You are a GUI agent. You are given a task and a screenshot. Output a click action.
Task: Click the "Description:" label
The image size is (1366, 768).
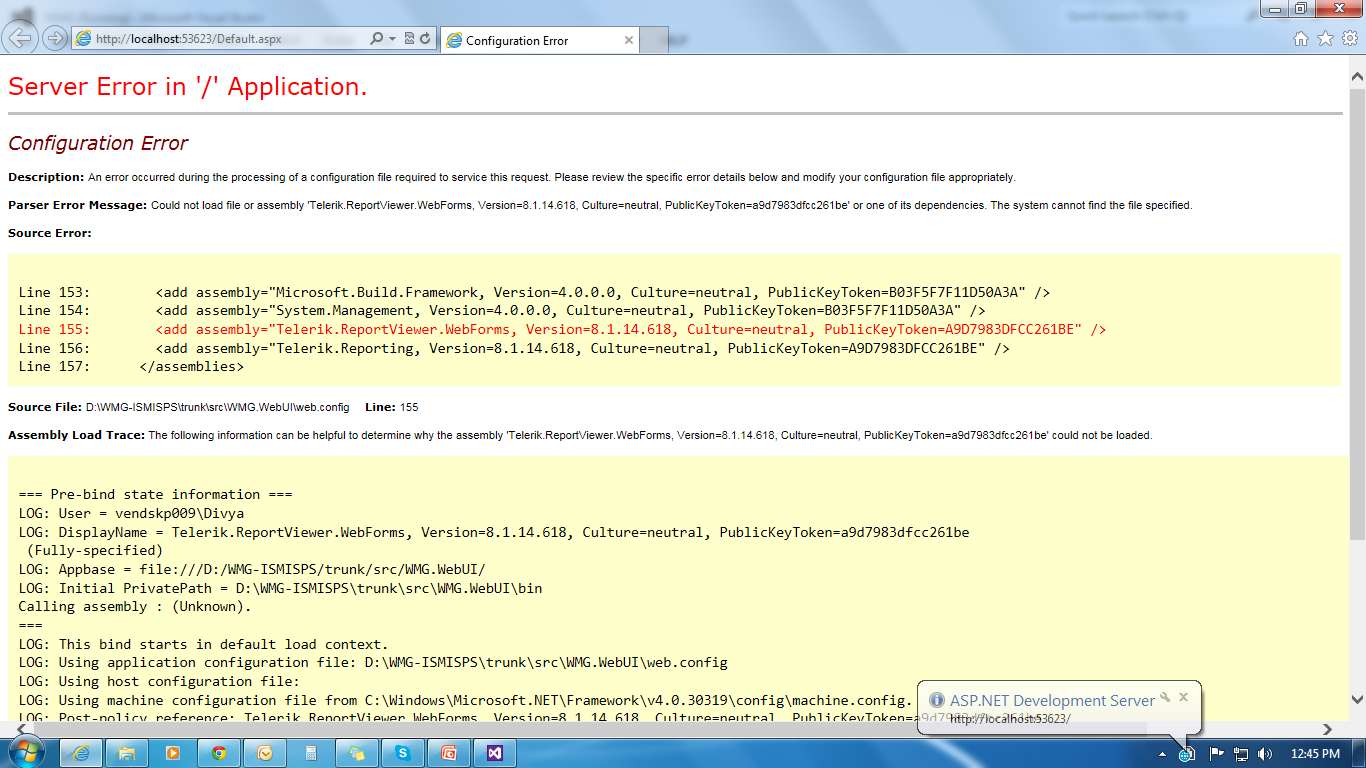click(46, 177)
